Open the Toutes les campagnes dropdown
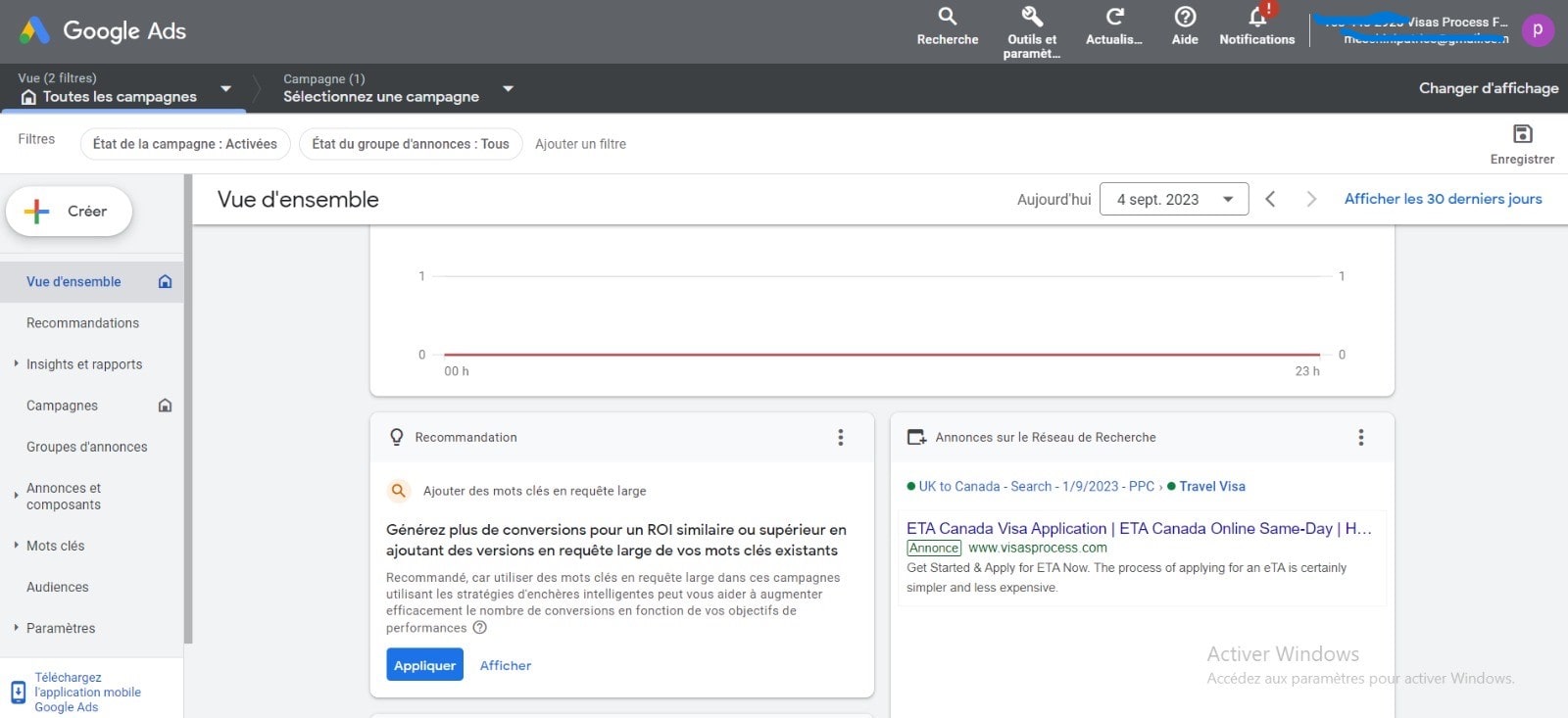 225,89
